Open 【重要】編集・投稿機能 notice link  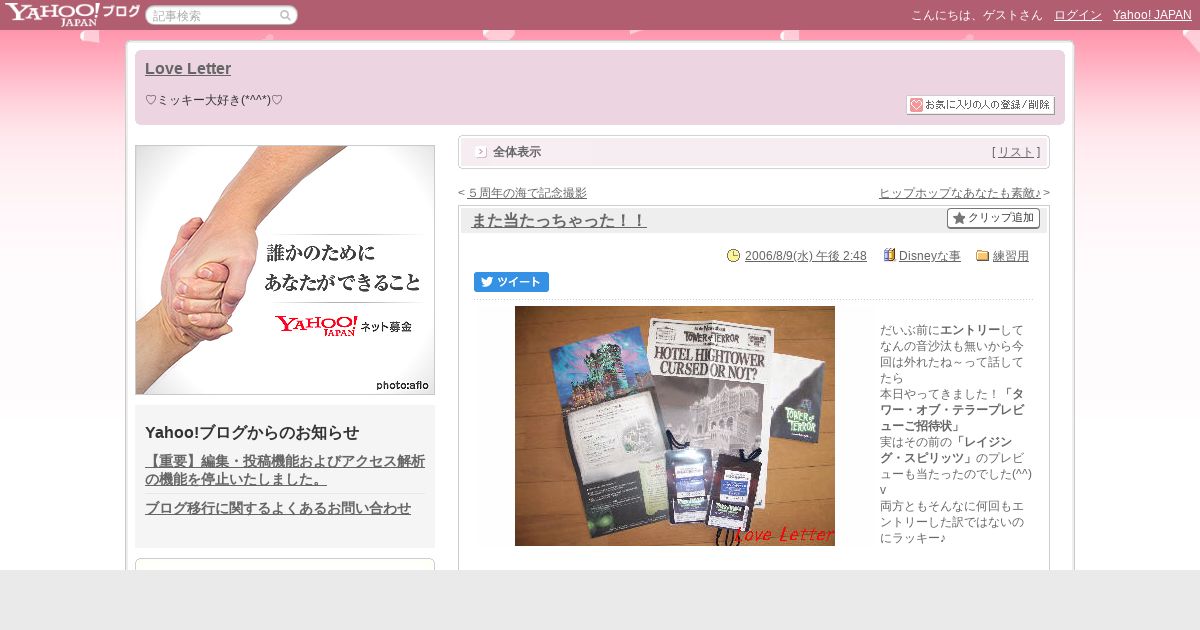click(x=285, y=470)
